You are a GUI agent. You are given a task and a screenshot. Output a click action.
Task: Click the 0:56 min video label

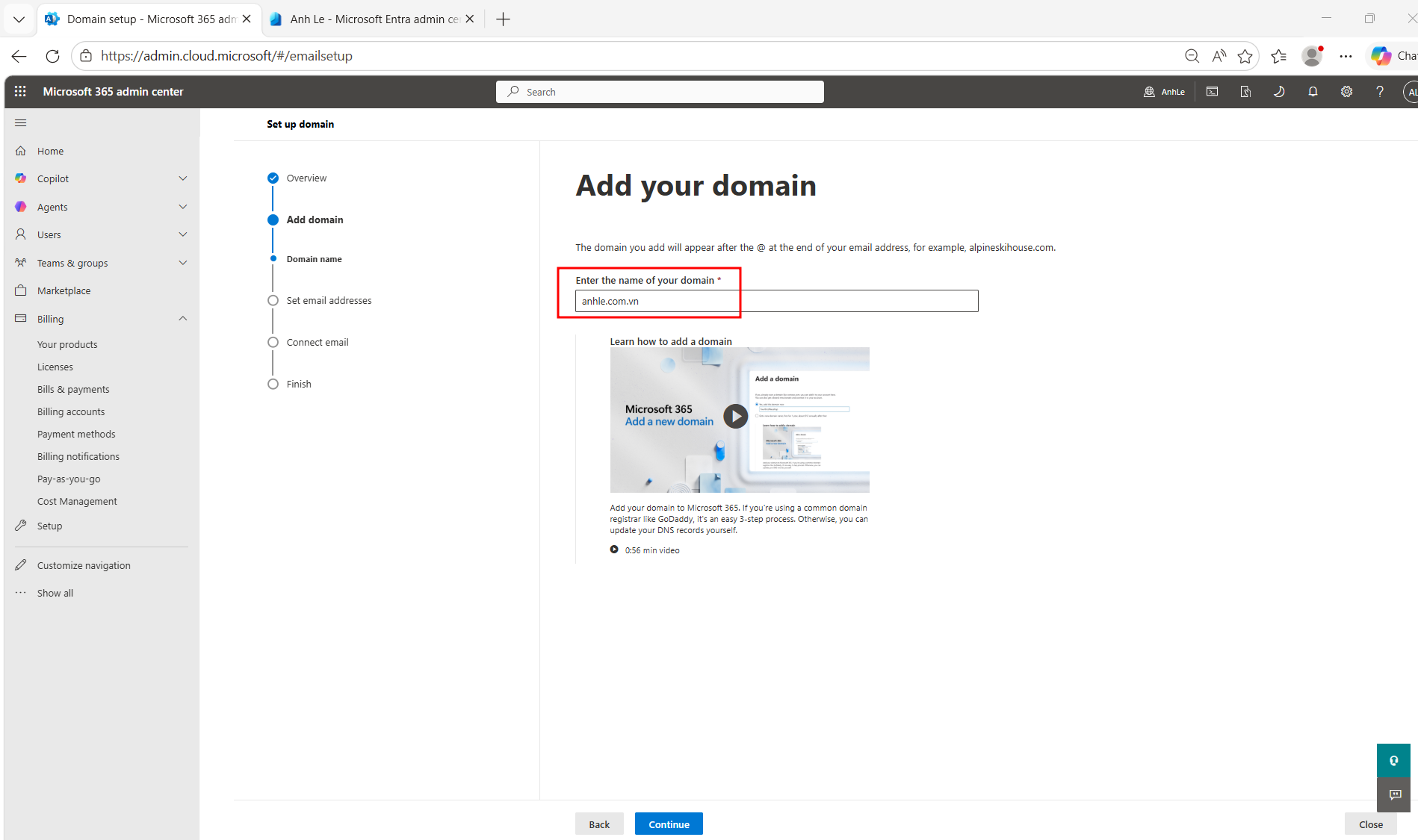point(652,550)
